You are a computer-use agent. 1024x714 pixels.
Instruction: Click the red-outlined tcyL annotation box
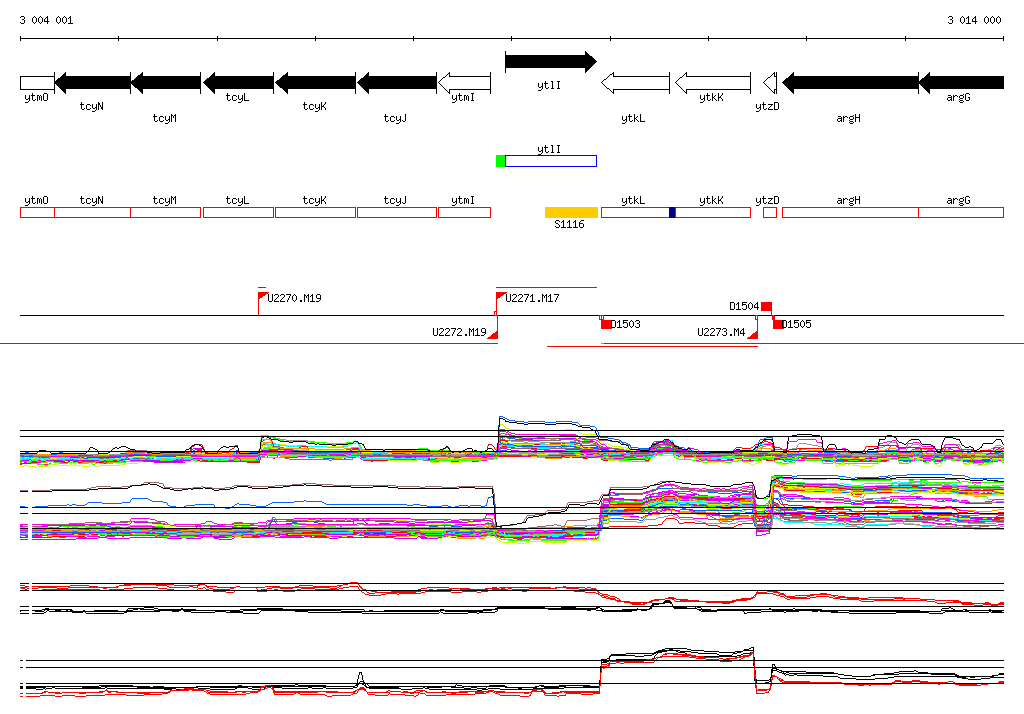point(238,212)
